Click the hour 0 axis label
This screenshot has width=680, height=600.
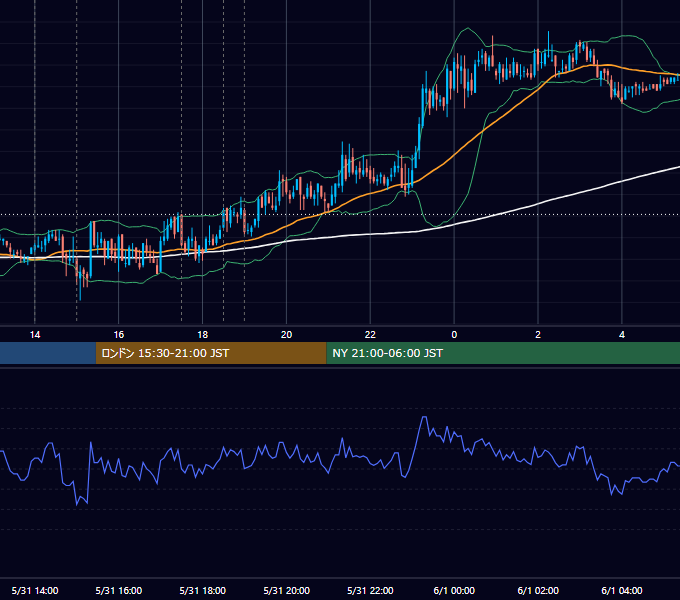454,335
